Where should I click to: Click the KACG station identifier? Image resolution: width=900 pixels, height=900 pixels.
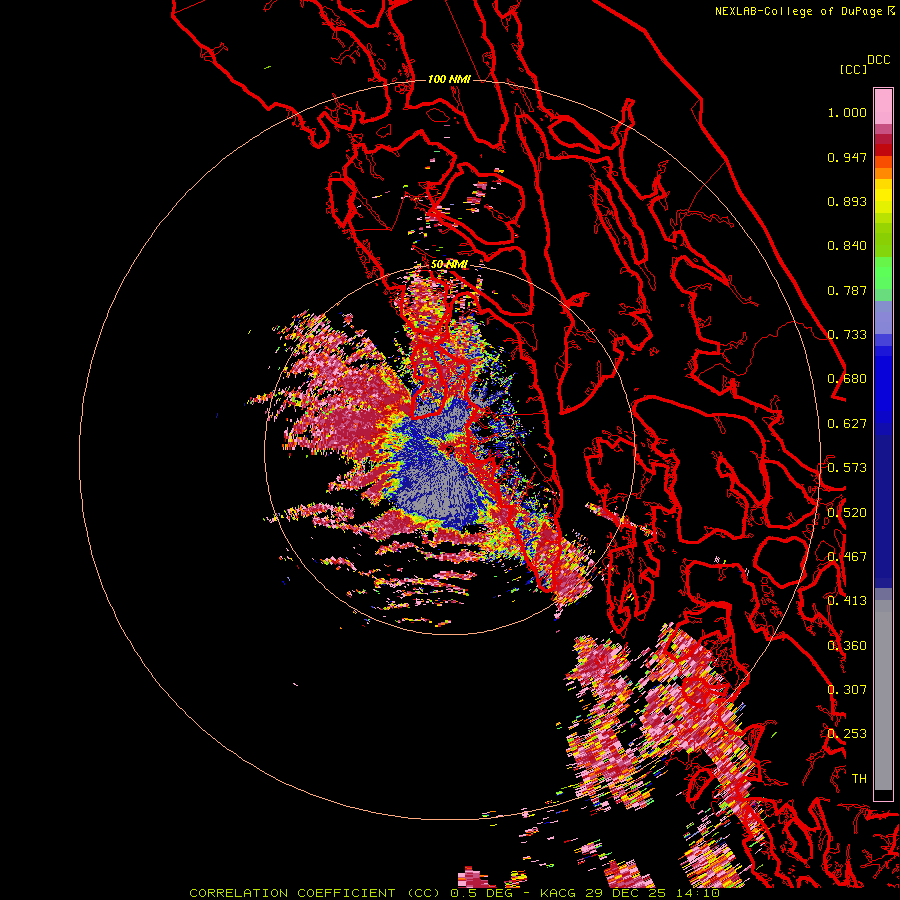[560, 893]
